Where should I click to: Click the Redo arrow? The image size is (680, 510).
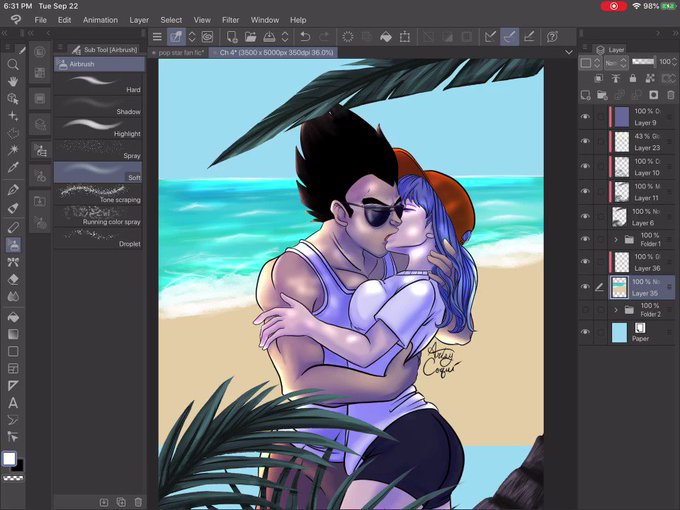pyautogui.click(x=324, y=37)
